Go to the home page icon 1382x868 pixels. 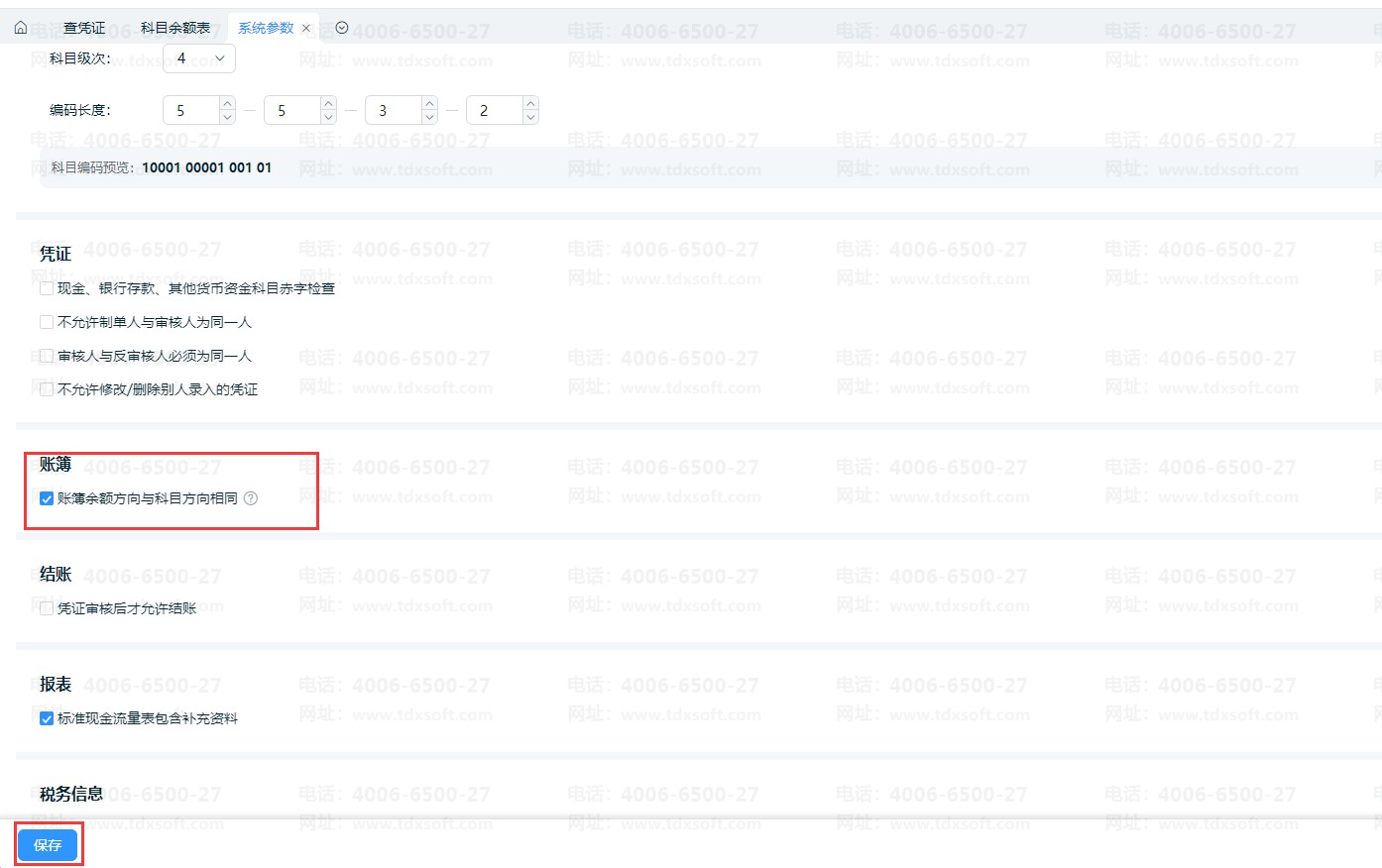(21, 28)
